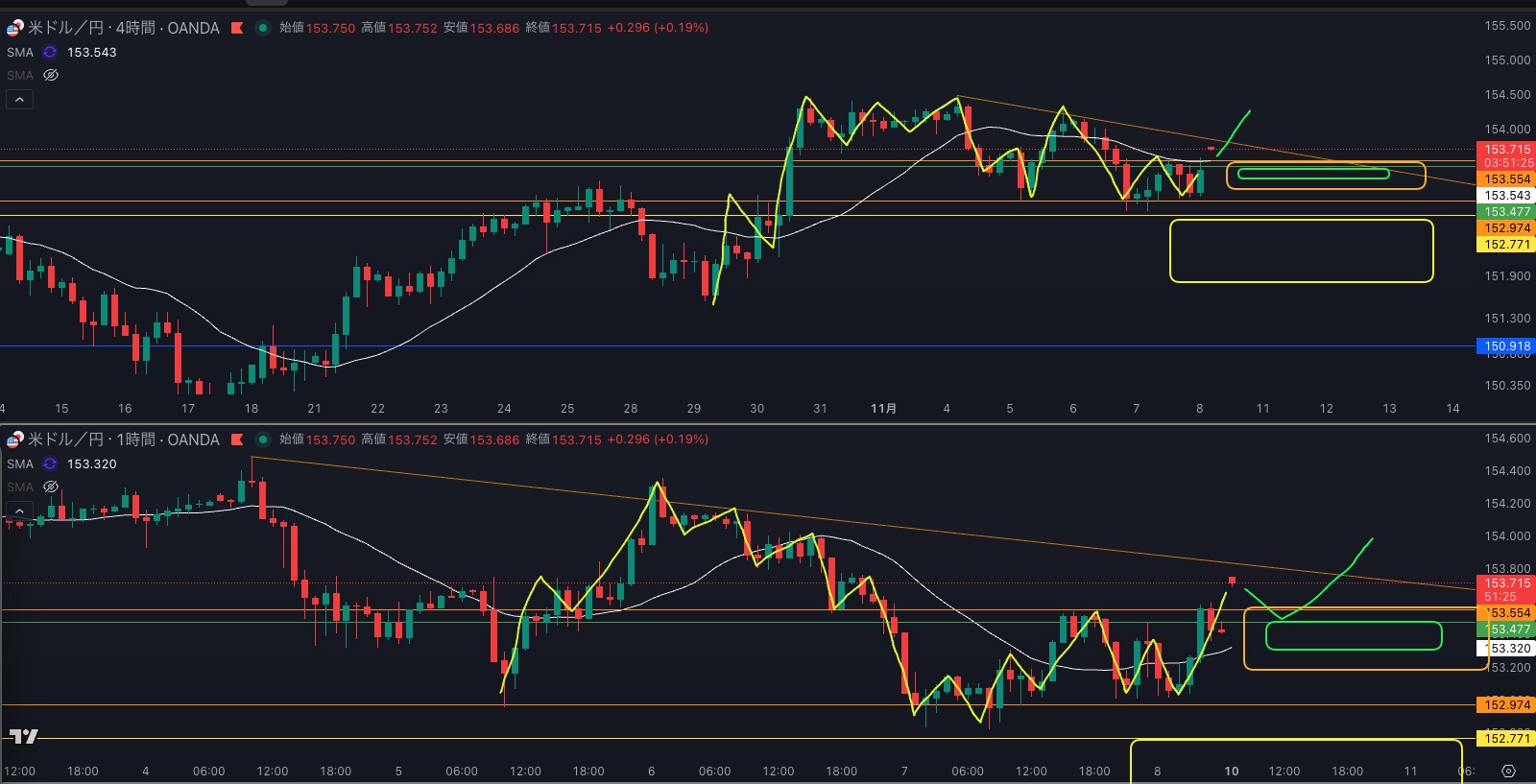This screenshot has height=784, width=1536.
Task: Click SMA 153.320 indicator label on bottom chart
Action: tap(20, 463)
